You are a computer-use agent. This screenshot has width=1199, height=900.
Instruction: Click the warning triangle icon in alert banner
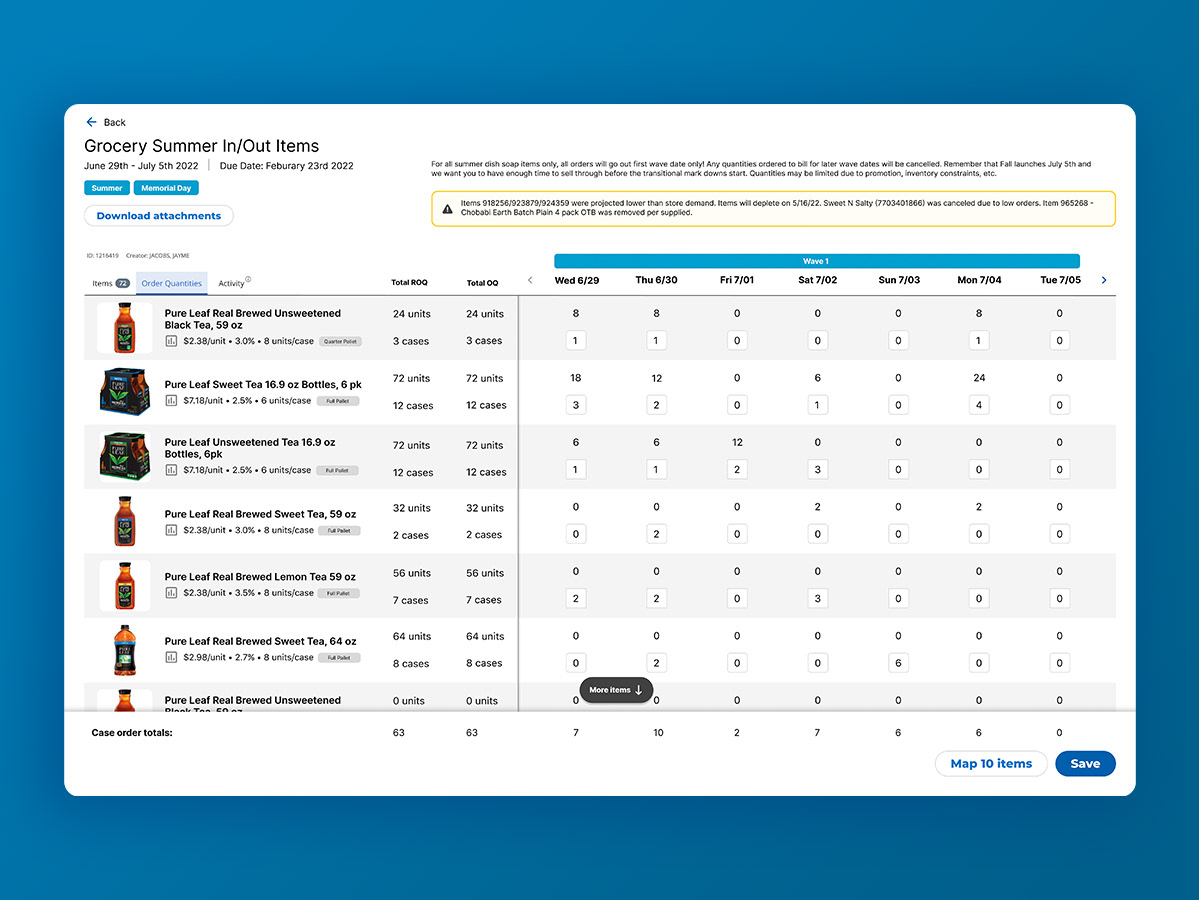point(447,209)
